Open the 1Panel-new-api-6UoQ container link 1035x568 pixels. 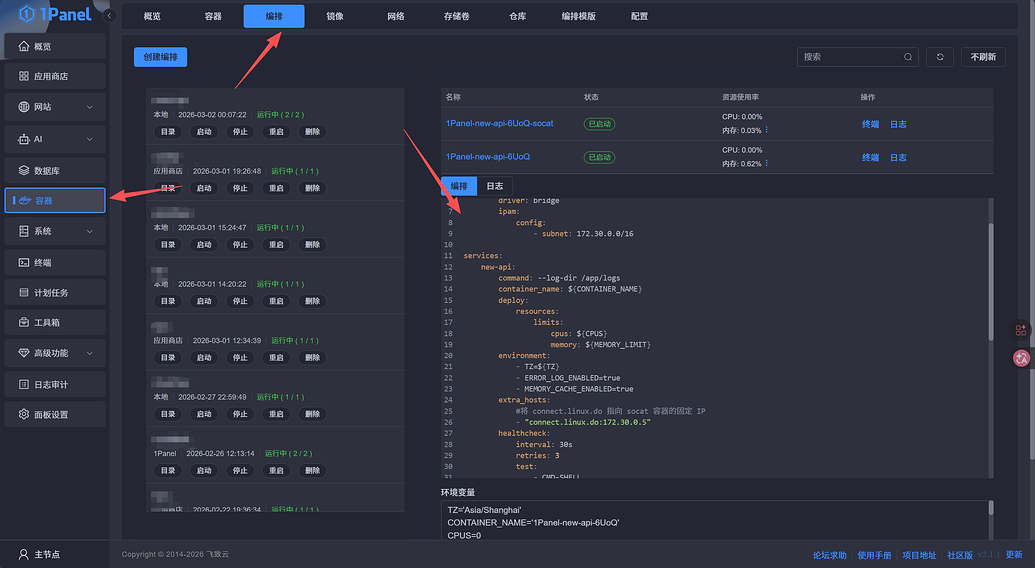[x=488, y=156]
